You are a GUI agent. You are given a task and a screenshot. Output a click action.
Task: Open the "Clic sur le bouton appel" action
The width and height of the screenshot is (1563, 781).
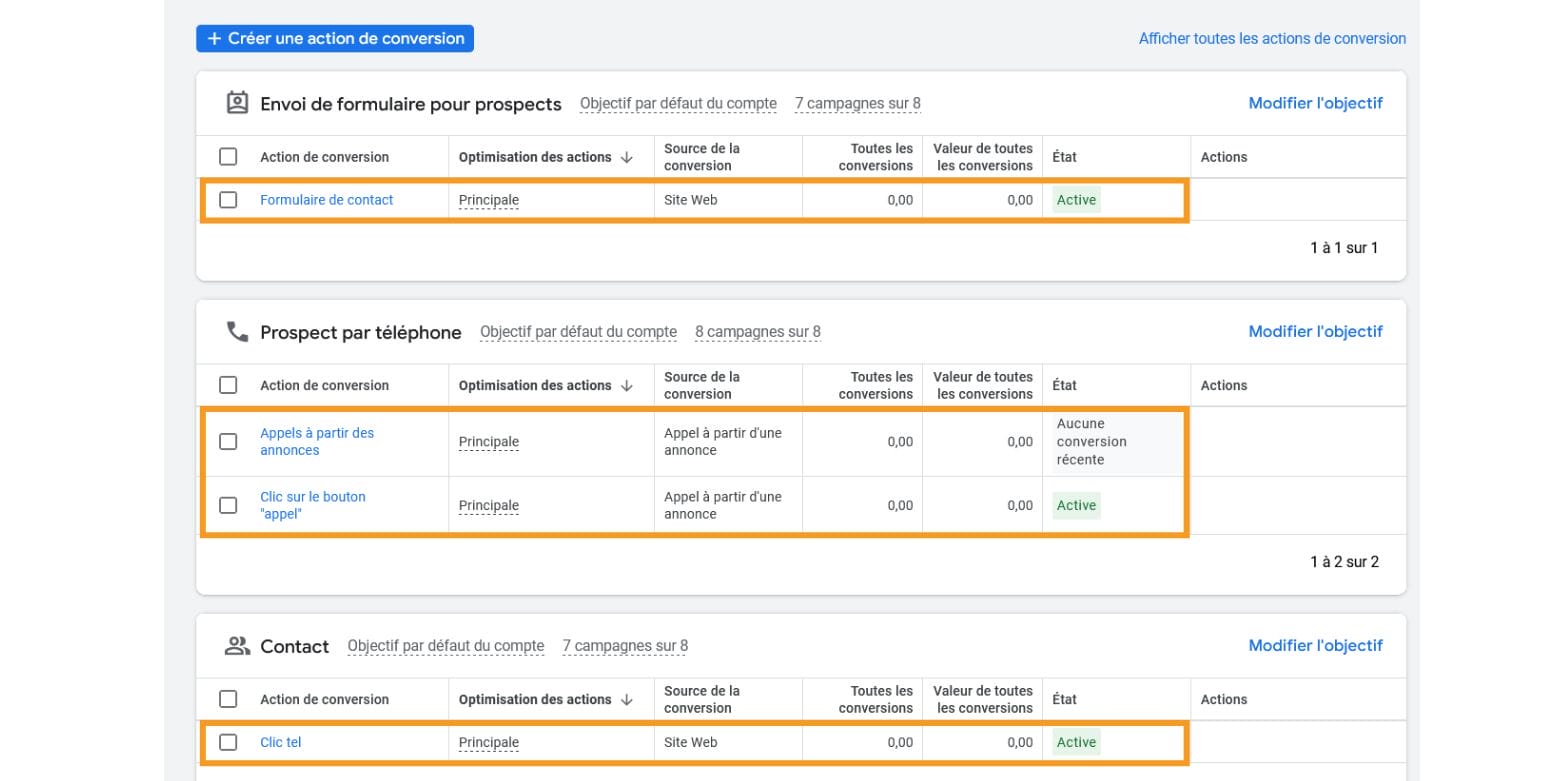pyautogui.click(x=313, y=505)
